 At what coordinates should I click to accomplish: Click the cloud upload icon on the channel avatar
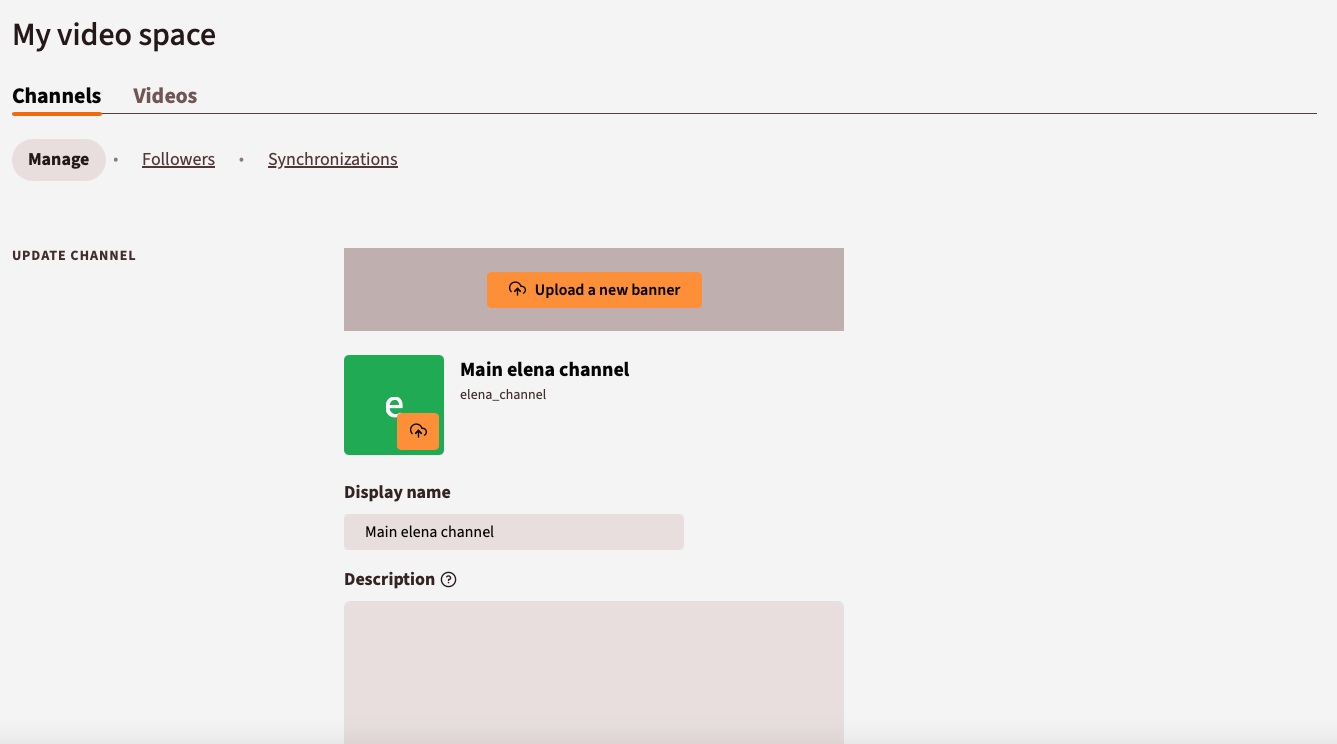click(419, 431)
